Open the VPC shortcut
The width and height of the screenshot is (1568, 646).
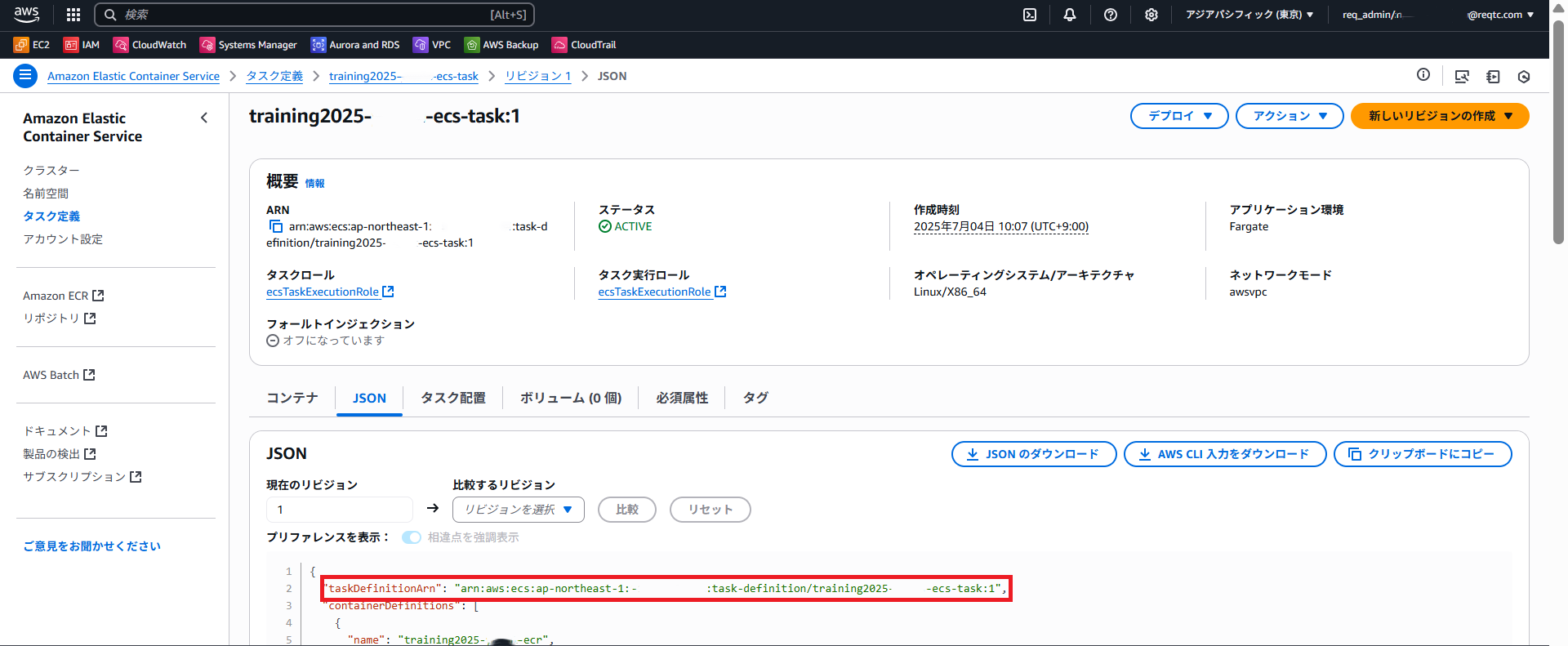(x=432, y=45)
